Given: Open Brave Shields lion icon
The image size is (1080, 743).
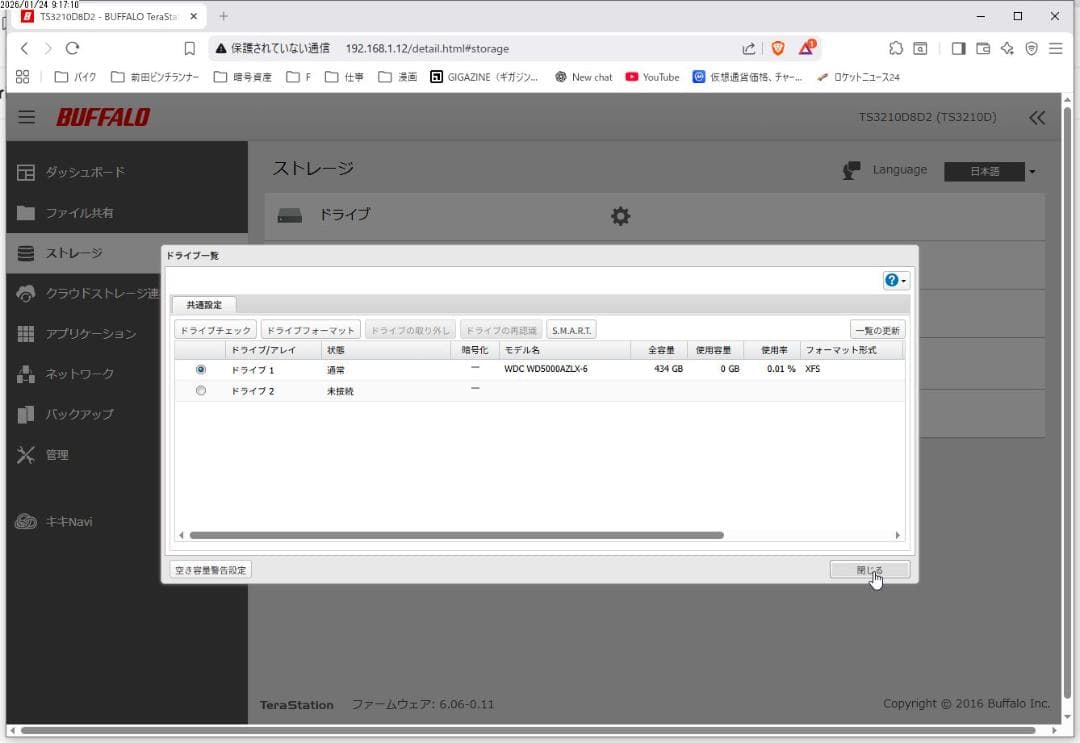Looking at the screenshot, I should pos(778,48).
